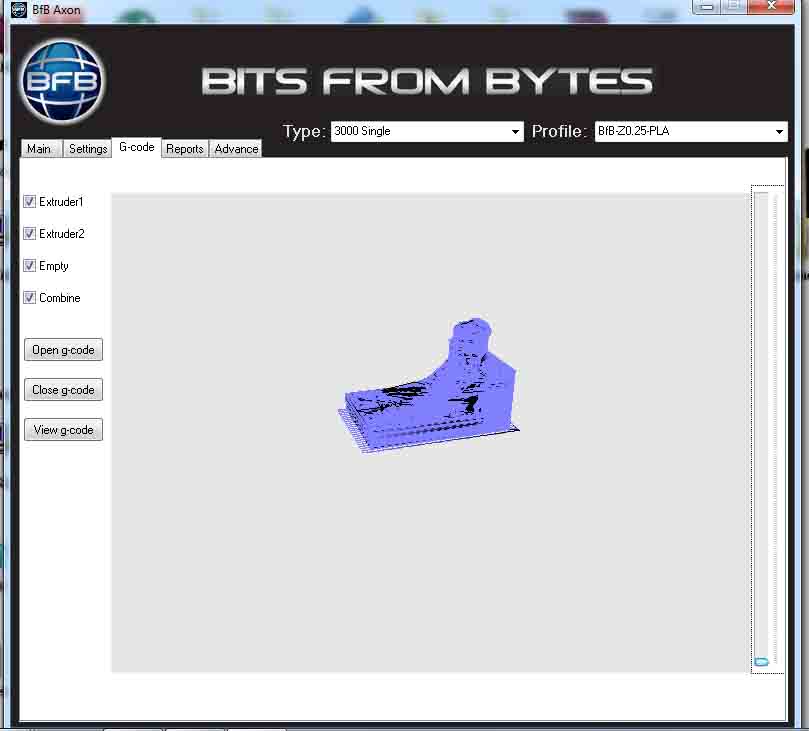Screen dimensions: 809x731
Task: Toggle the Extruder1 checkbox
Action: coord(29,201)
